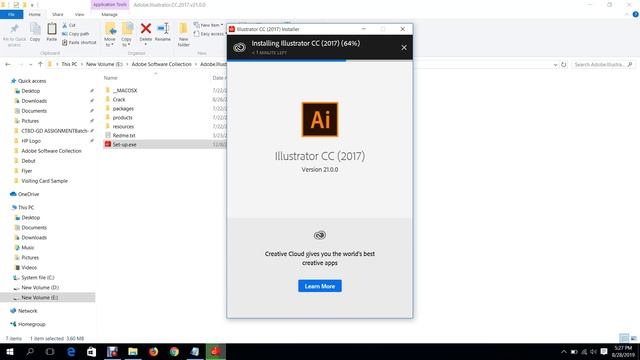Select the __MACOSX folder
640x360 pixels.
125,90
